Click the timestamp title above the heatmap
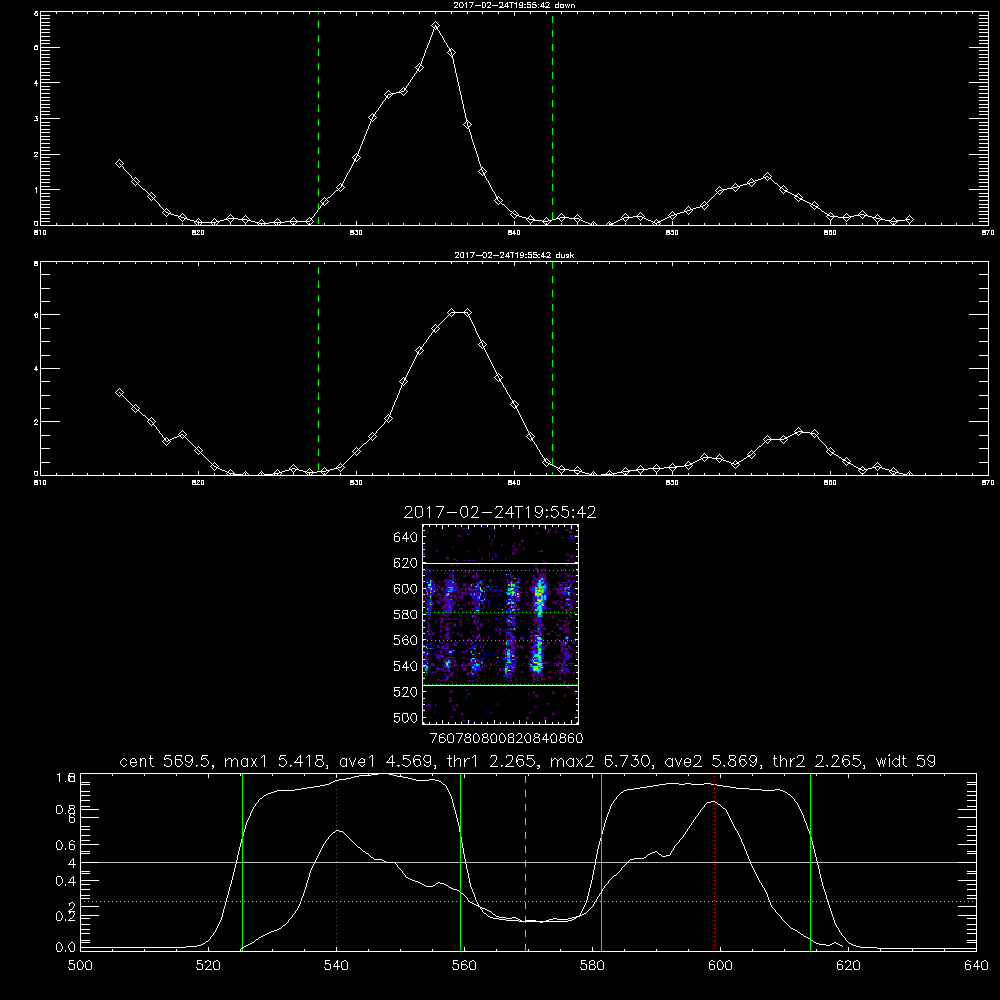 pos(500,512)
